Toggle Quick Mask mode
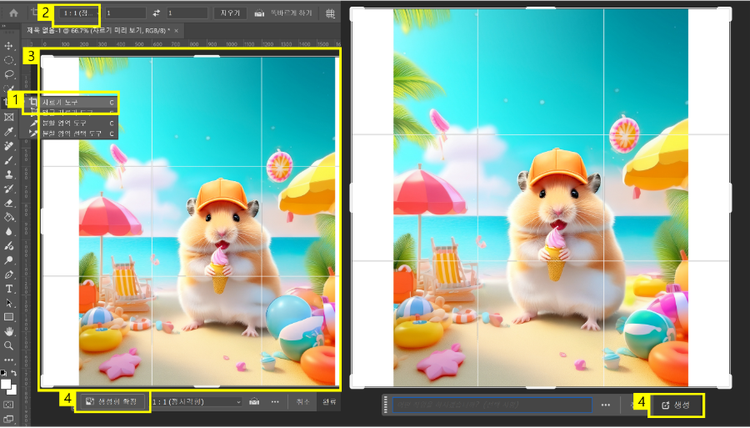Viewport: 750px width, 428px height. [9, 405]
